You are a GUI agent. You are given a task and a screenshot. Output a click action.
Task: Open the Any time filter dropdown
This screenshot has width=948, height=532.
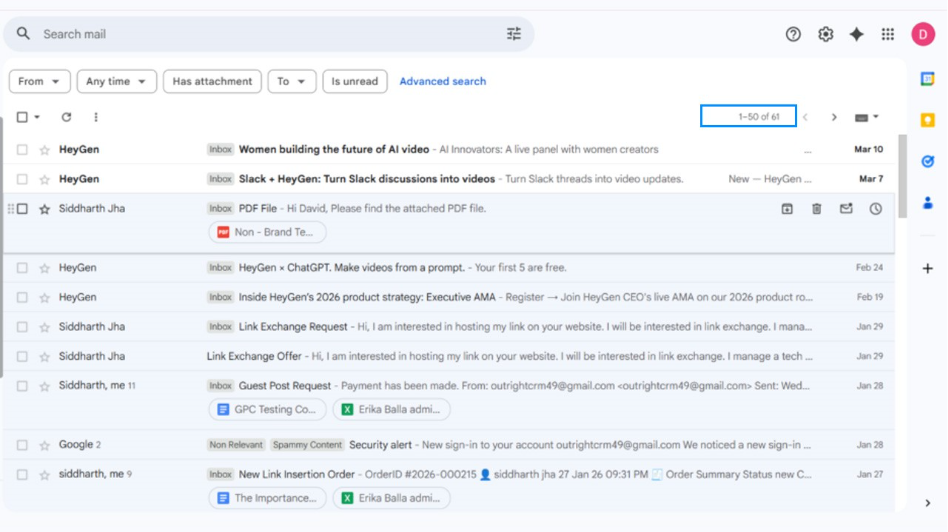[x=116, y=81]
